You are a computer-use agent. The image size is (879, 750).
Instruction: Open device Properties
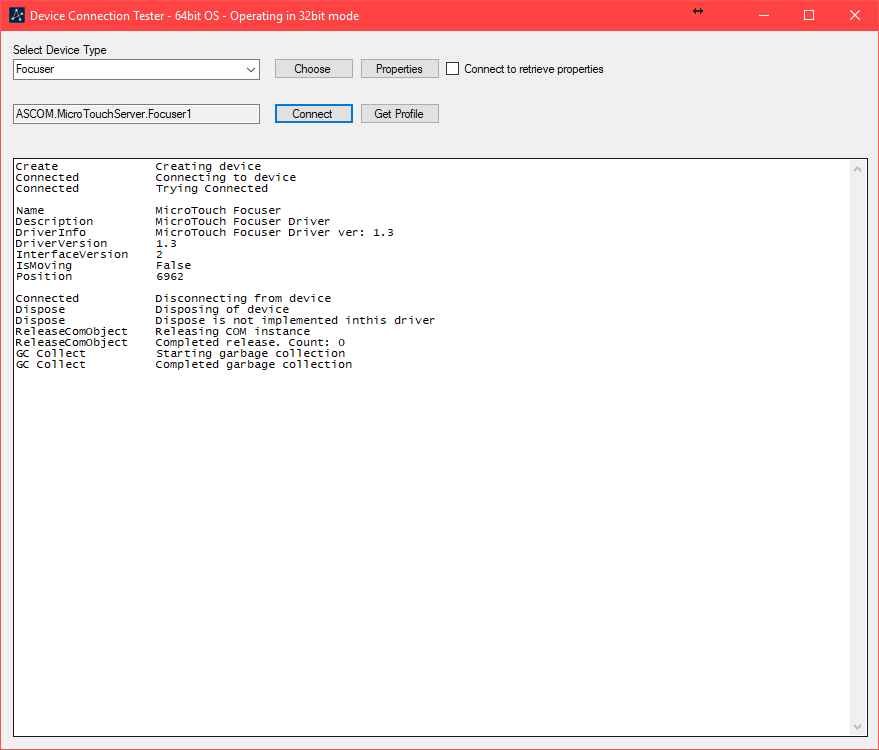coord(399,69)
